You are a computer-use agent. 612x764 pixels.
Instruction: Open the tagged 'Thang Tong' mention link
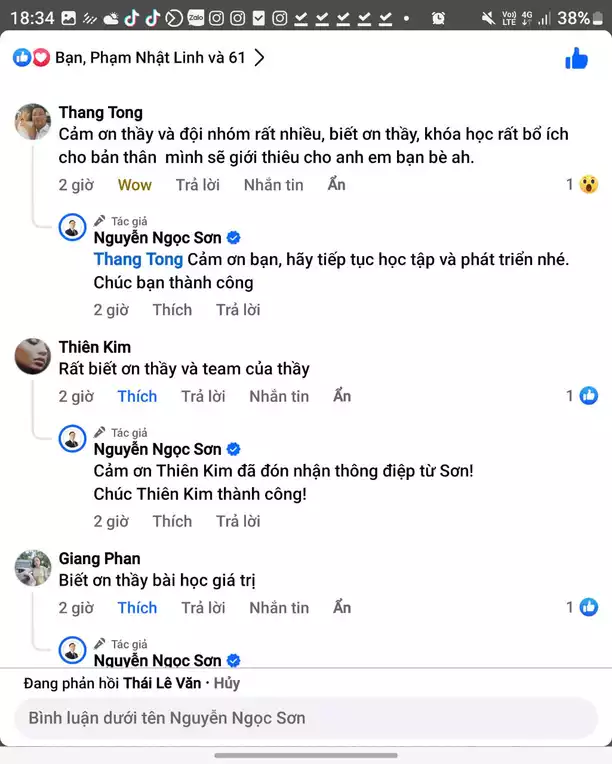coord(138,260)
